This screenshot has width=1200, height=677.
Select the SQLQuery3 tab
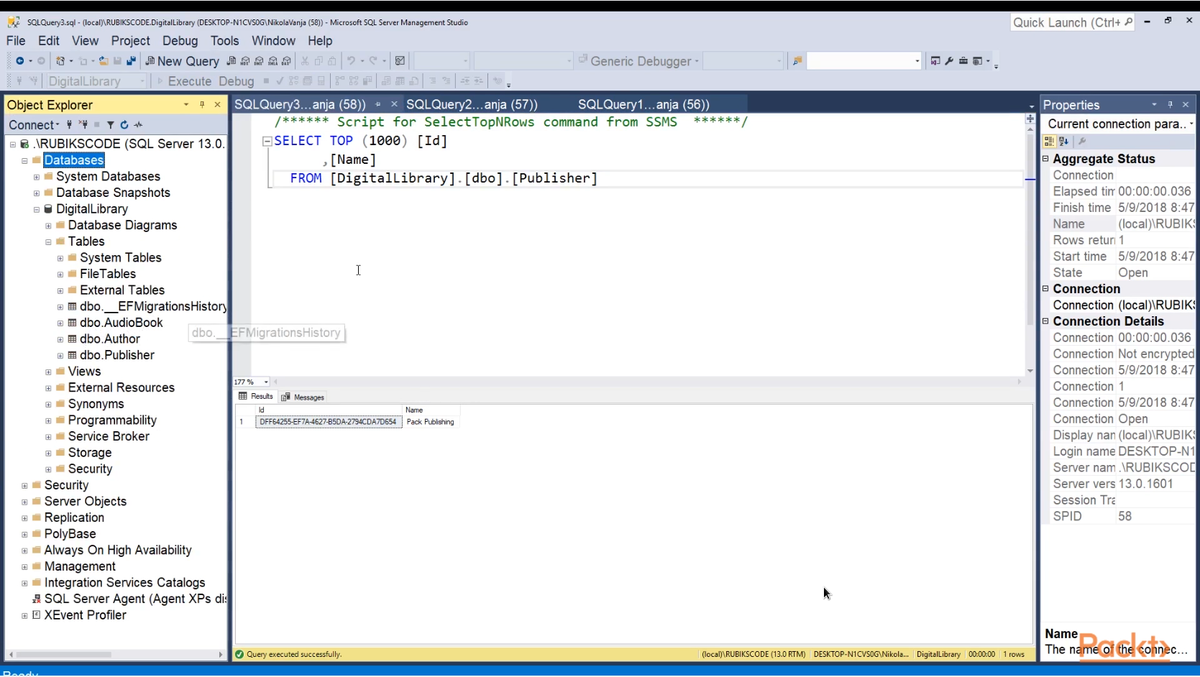(x=300, y=104)
